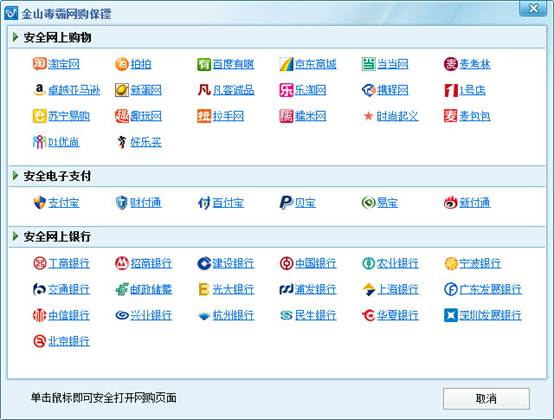This screenshot has width=554, height=420.
Task: Click the 取消 cancel button
Action: (486, 398)
